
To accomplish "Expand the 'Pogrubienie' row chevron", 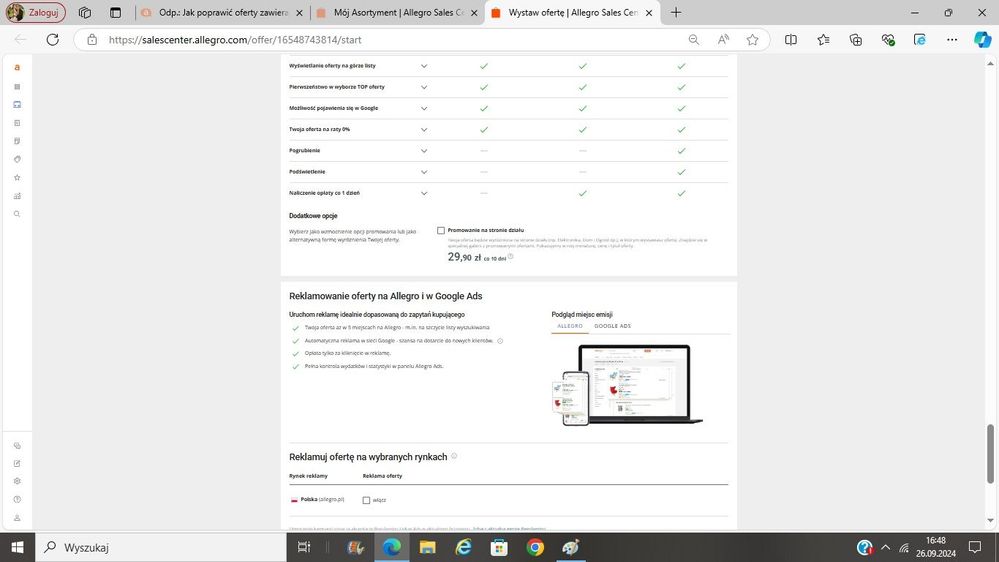I will point(424,151).
